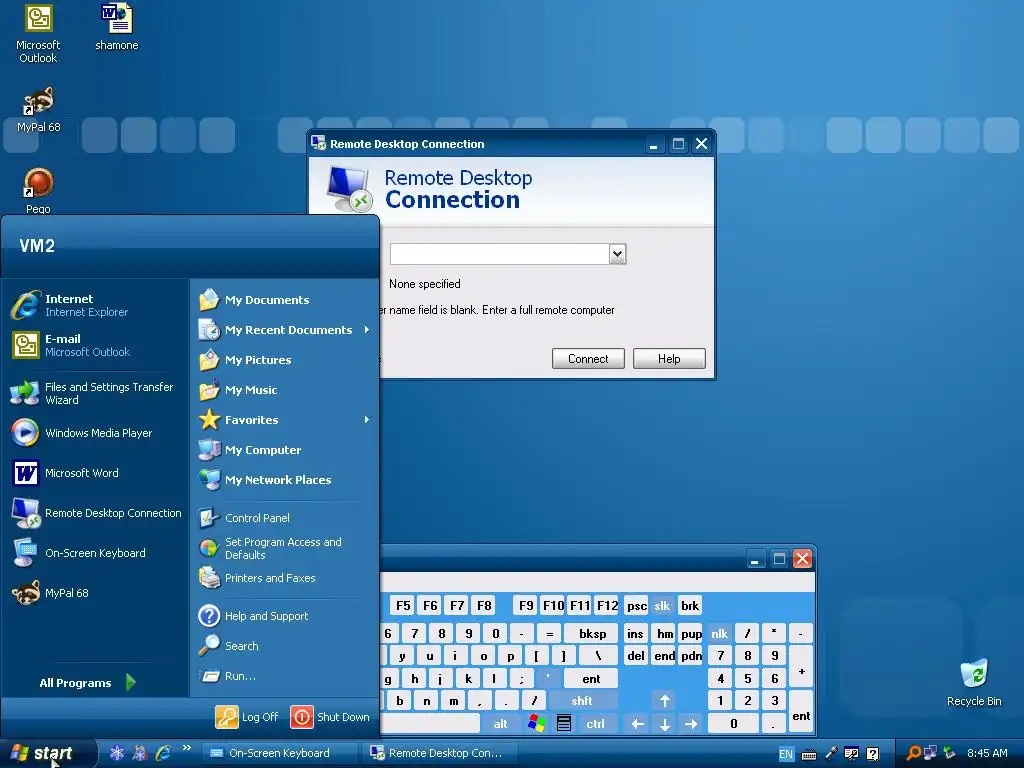
Task: Expand My Recent Documents submenu arrow
Action: 367,330
